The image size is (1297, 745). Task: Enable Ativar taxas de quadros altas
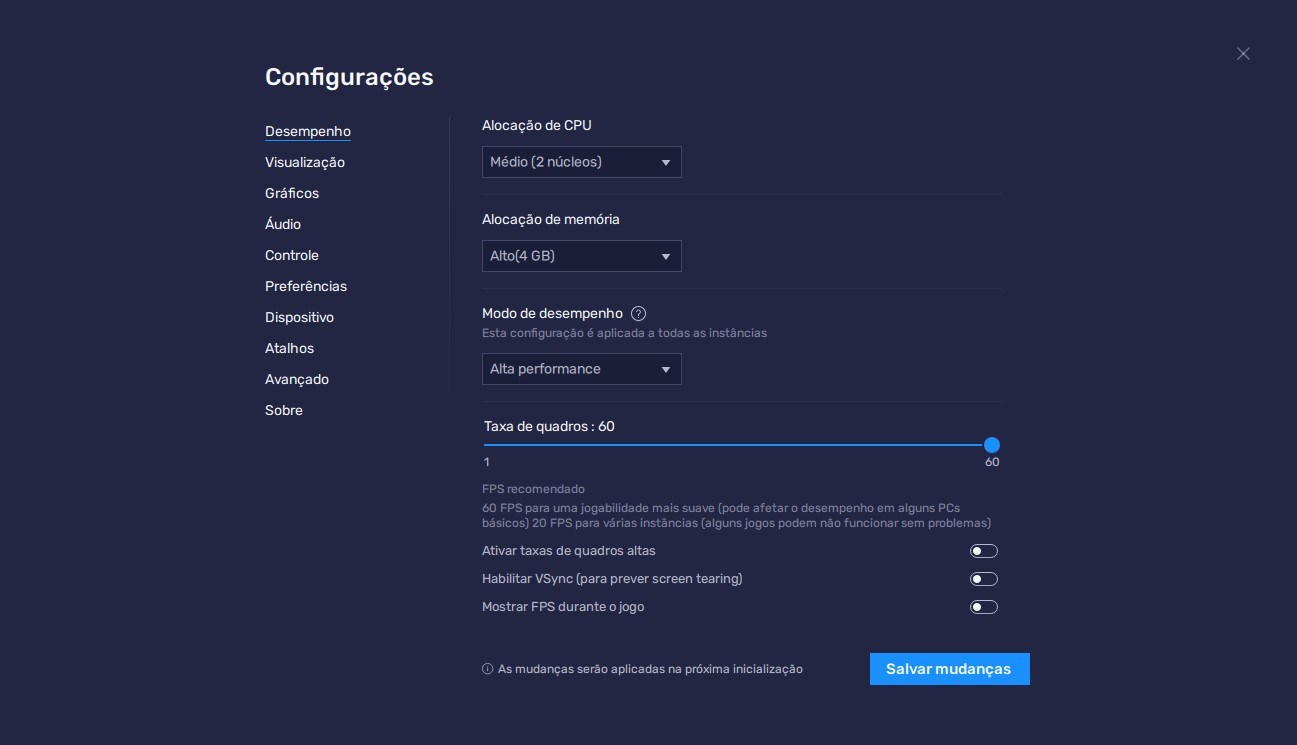pos(984,551)
